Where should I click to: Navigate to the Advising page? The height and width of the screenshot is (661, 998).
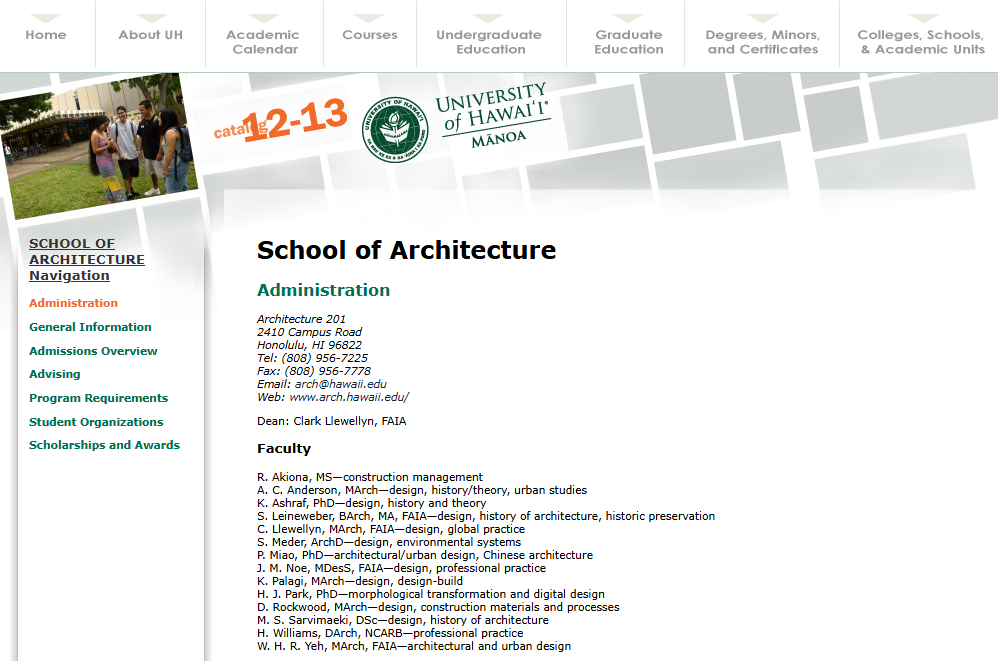point(54,374)
